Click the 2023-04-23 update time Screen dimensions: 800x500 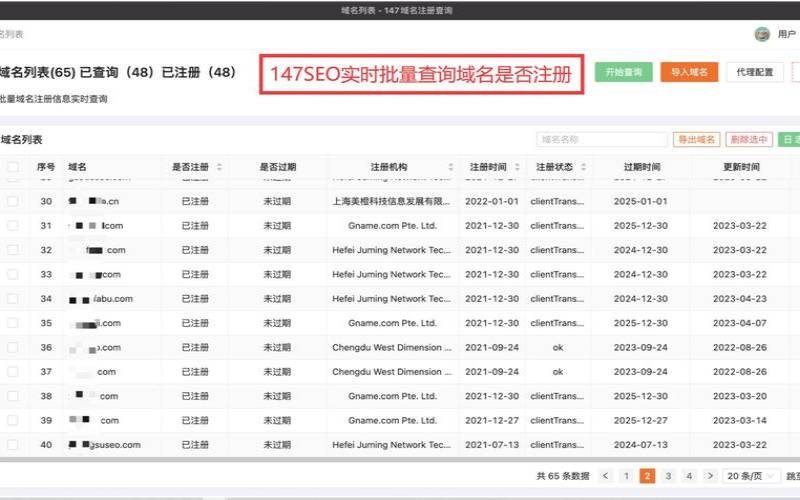click(x=740, y=298)
